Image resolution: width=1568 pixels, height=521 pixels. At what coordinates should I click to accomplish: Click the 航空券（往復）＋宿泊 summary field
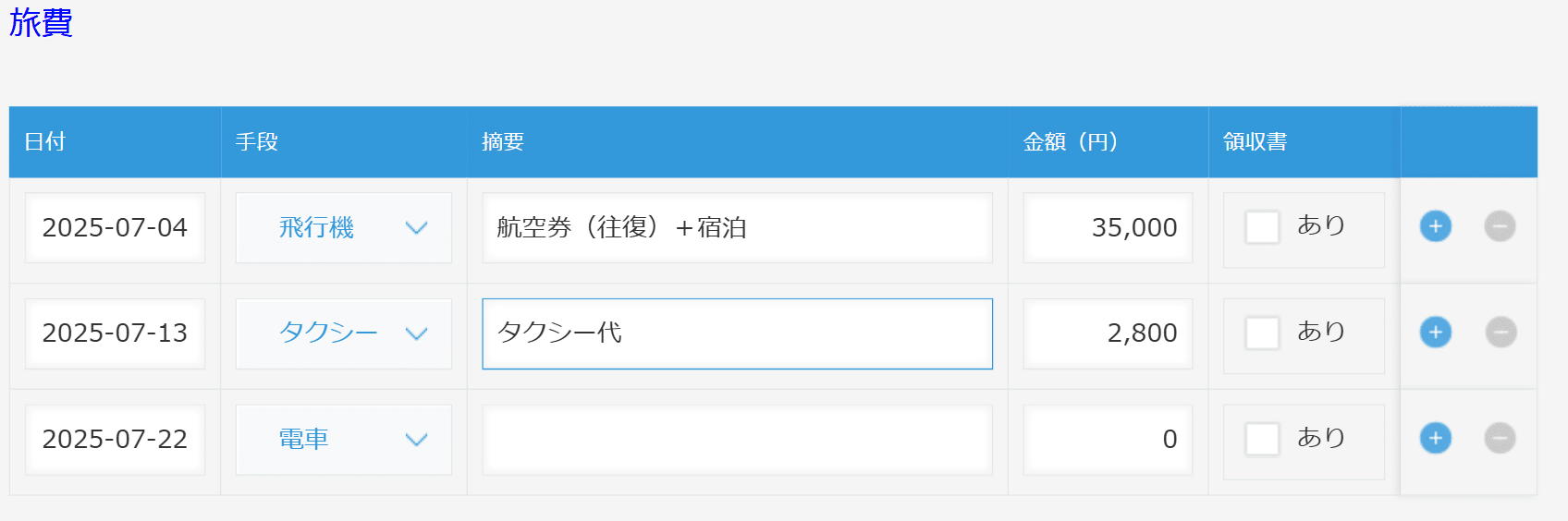737,228
